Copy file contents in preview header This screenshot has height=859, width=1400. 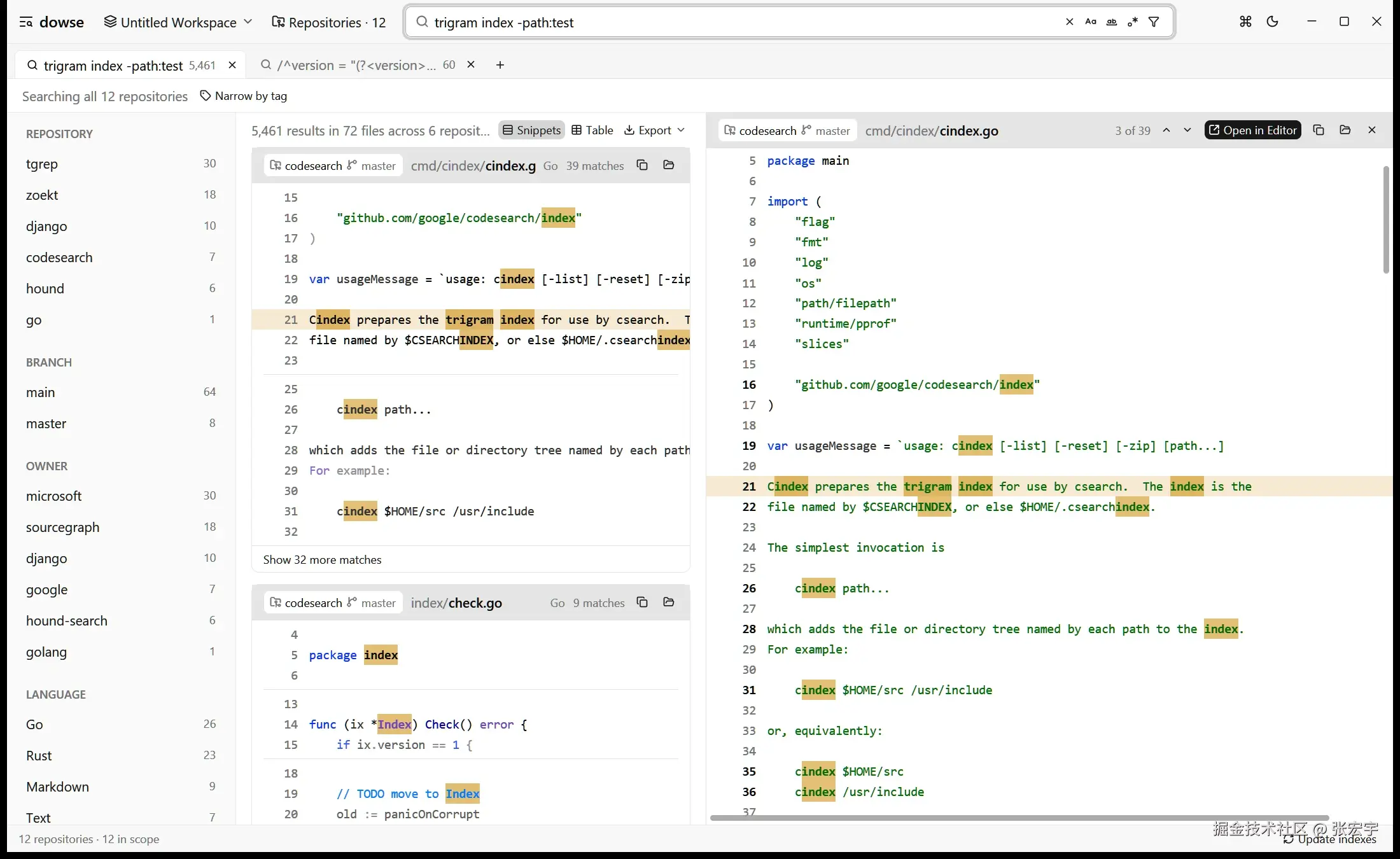(1319, 130)
